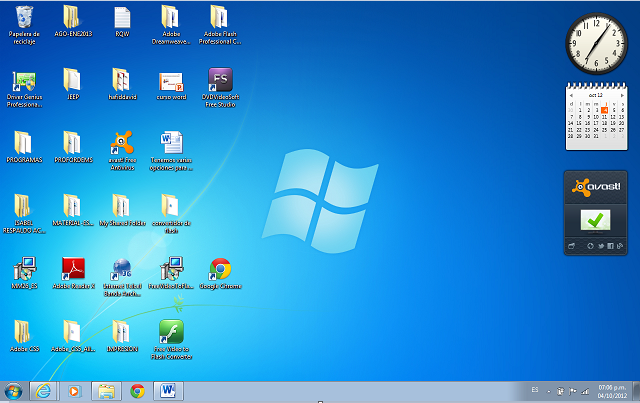The height and width of the screenshot is (403, 640).
Task: Launch Adobe Dreamweaver shortcut
Action: (x=171, y=18)
